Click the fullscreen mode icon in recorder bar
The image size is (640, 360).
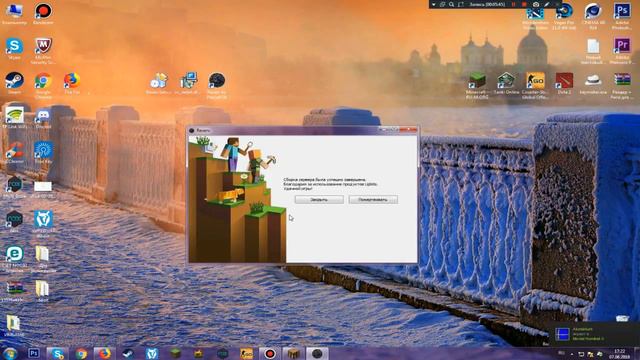coord(461,4)
